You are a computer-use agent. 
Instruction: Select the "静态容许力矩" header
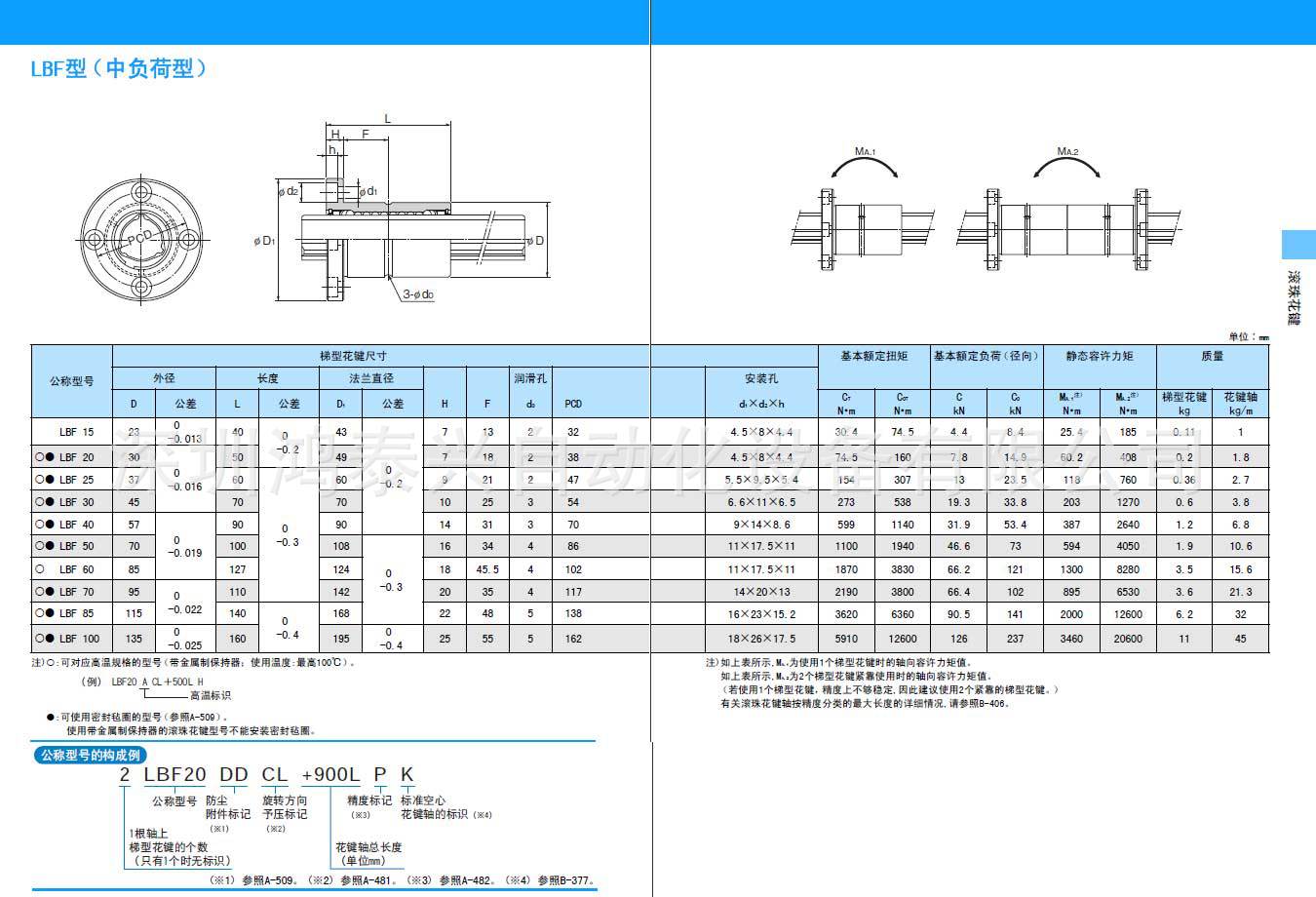[1100, 356]
